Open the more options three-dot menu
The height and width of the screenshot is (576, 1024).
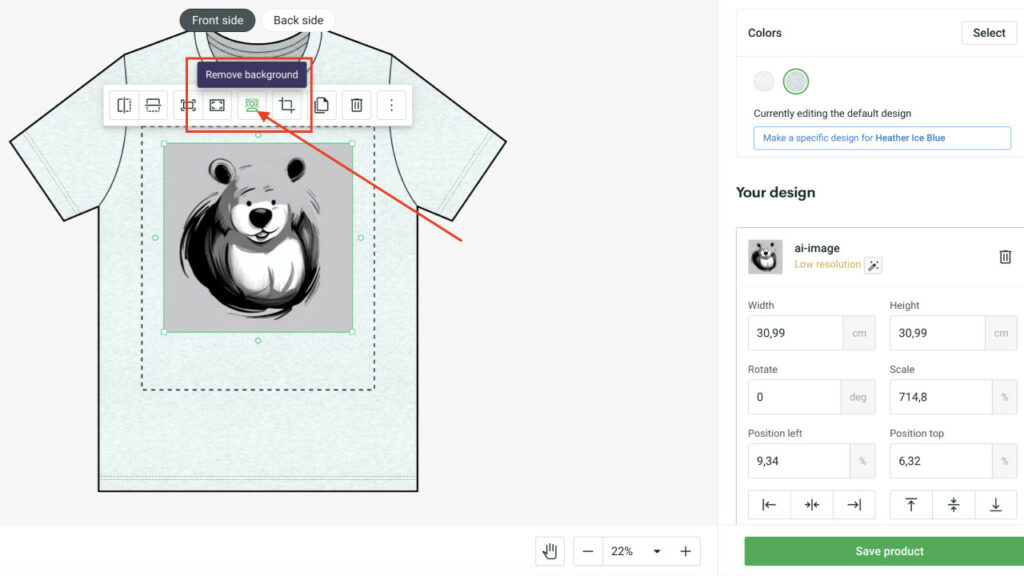392,105
